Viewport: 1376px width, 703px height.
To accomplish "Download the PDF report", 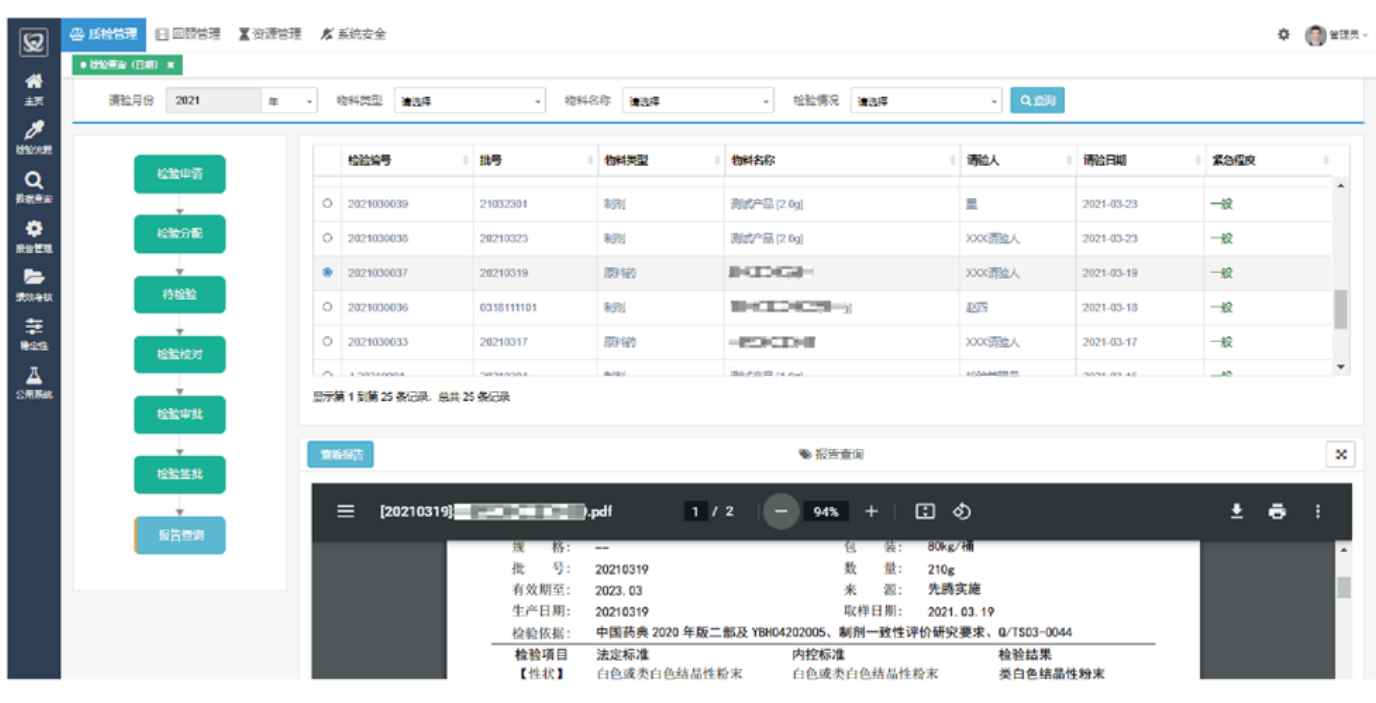I will coord(1237,511).
